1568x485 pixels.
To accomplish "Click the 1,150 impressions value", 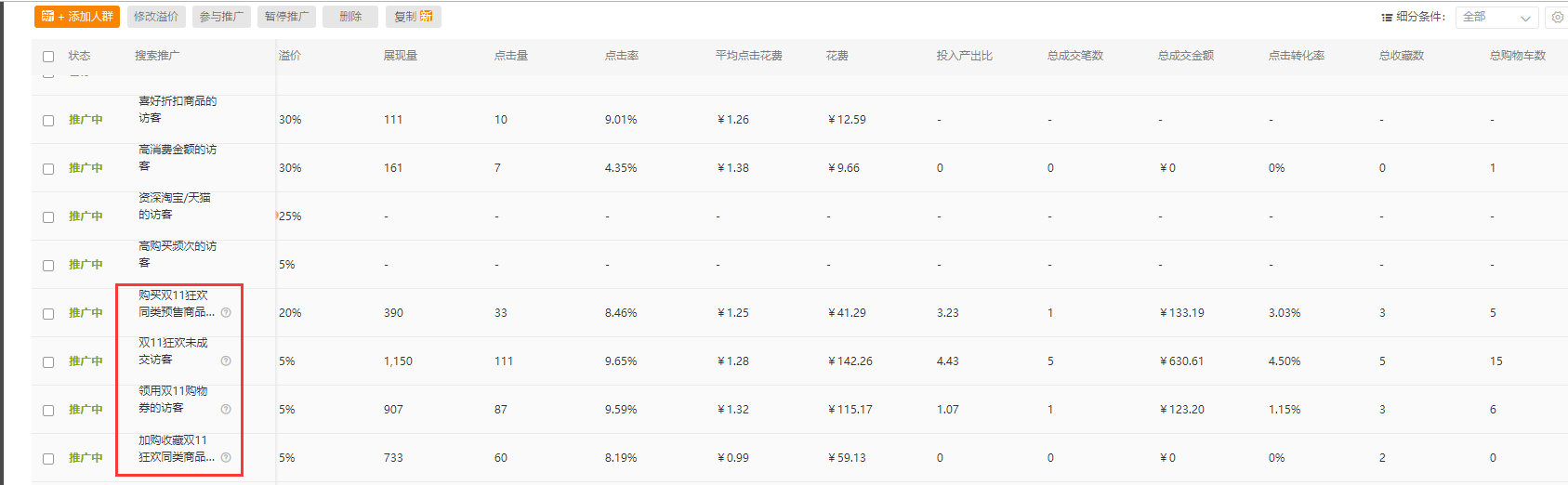I will click(x=398, y=361).
